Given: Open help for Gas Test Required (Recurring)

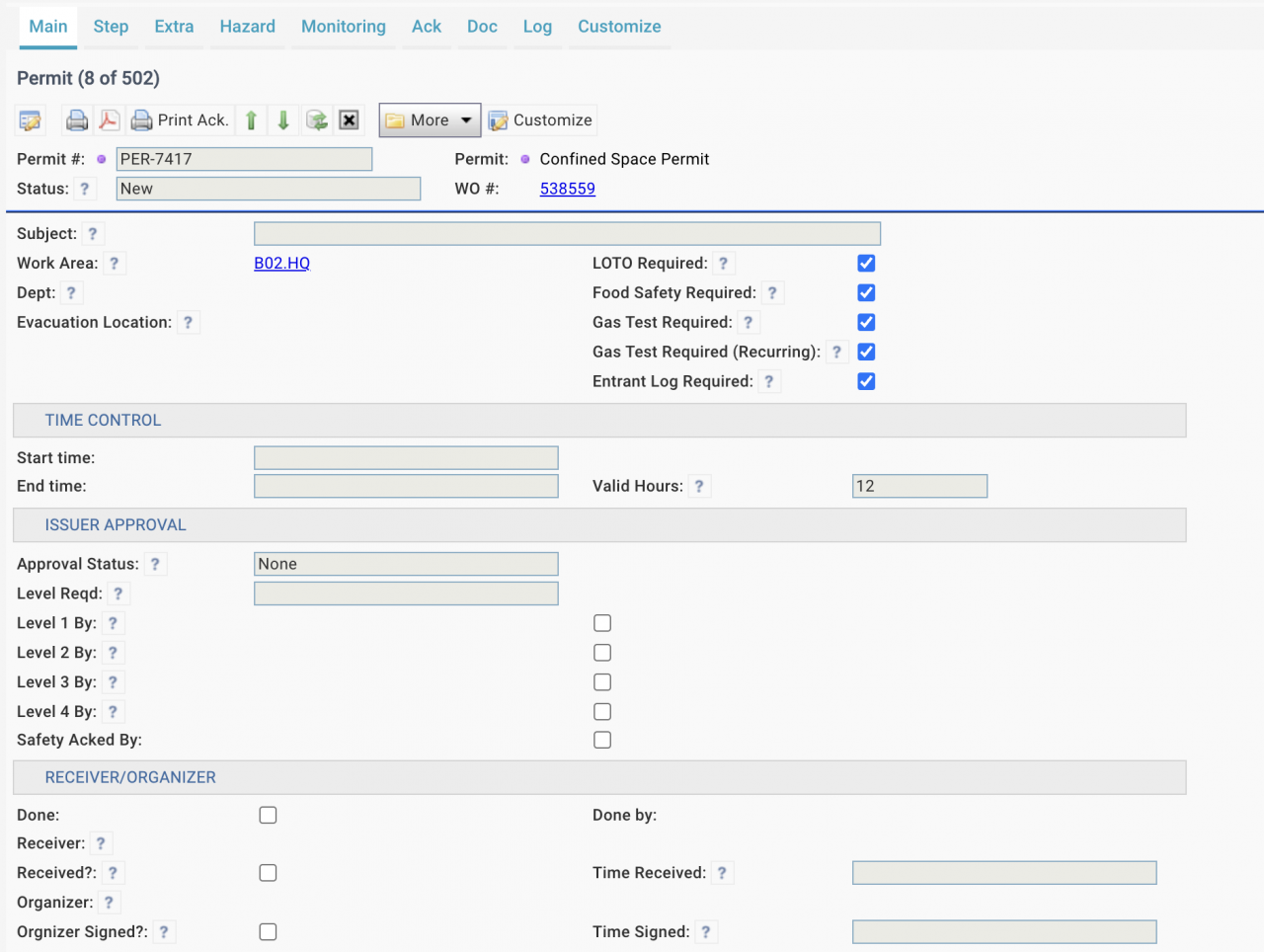Looking at the screenshot, I should click(x=837, y=353).
